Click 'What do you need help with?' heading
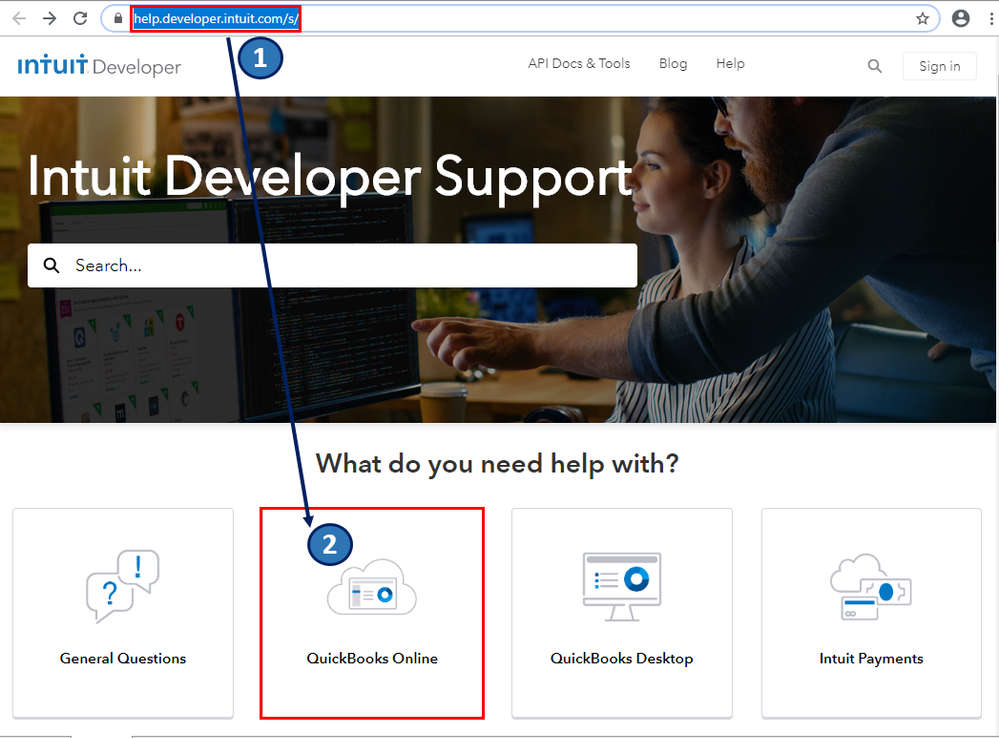This screenshot has height=738, width=999. coord(498,463)
